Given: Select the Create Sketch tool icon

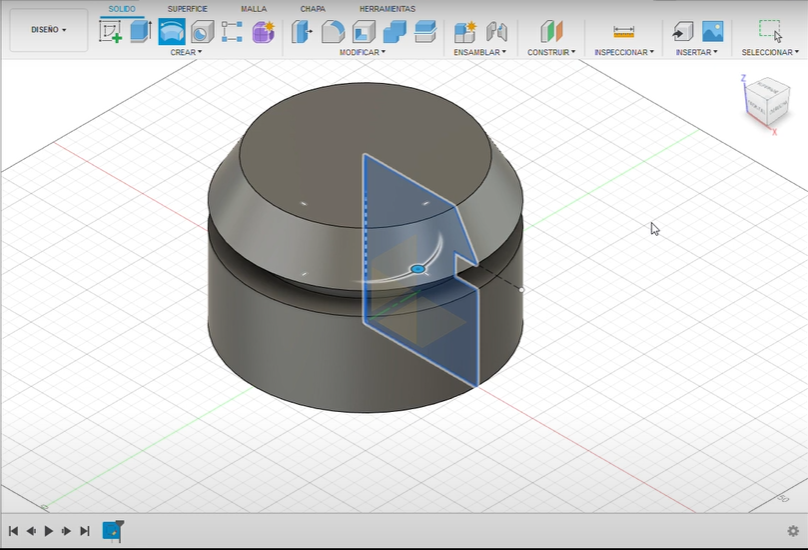Looking at the screenshot, I should (x=110, y=31).
